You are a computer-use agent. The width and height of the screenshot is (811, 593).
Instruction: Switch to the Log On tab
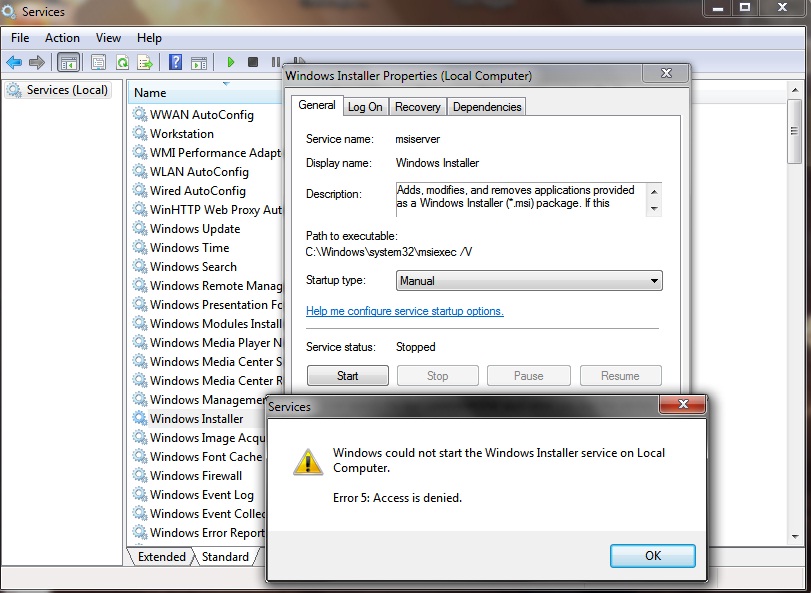coord(365,107)
